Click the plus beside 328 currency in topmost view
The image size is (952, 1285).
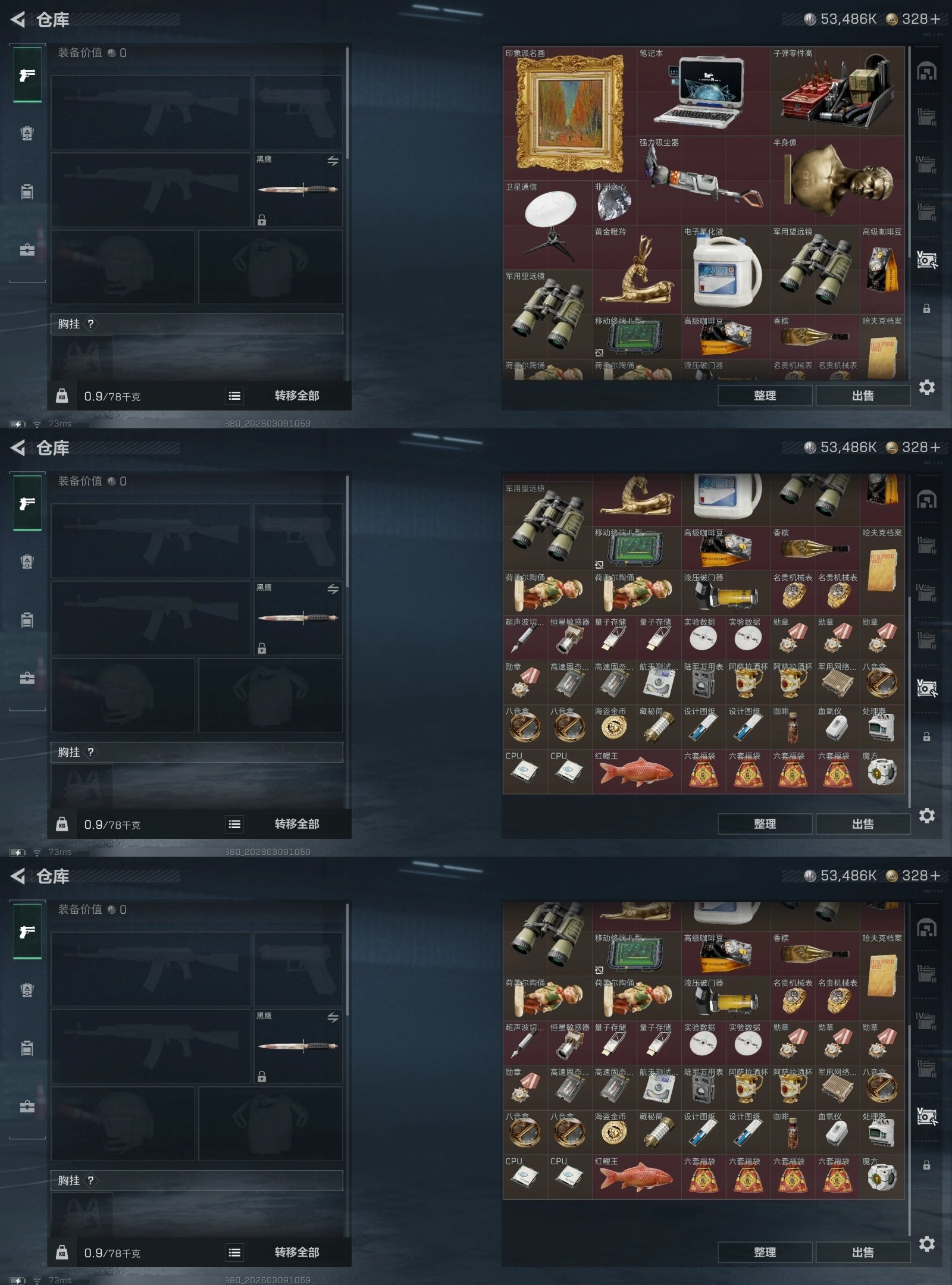point(935,19)
